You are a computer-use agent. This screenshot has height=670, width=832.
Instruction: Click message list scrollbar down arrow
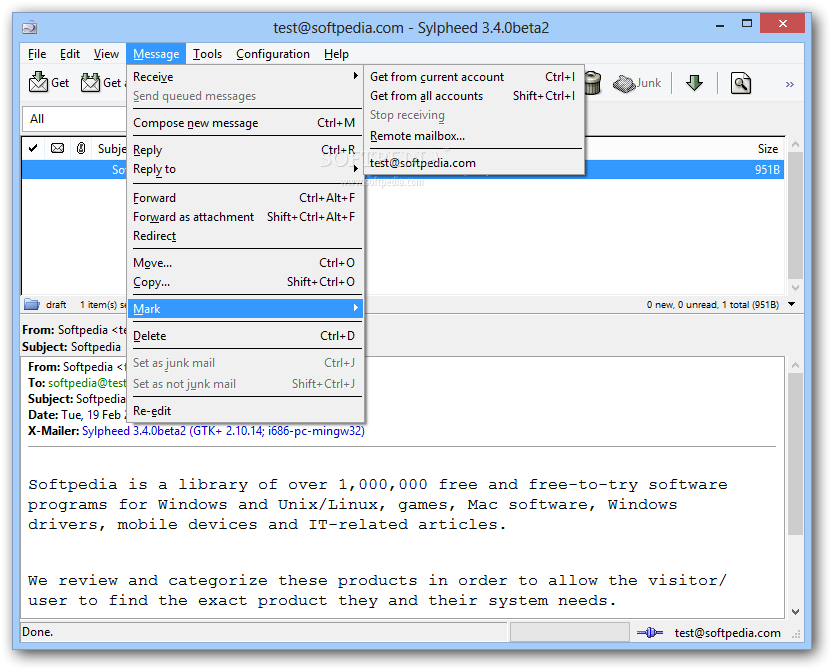pyautogui.click(x=795, y=288)
